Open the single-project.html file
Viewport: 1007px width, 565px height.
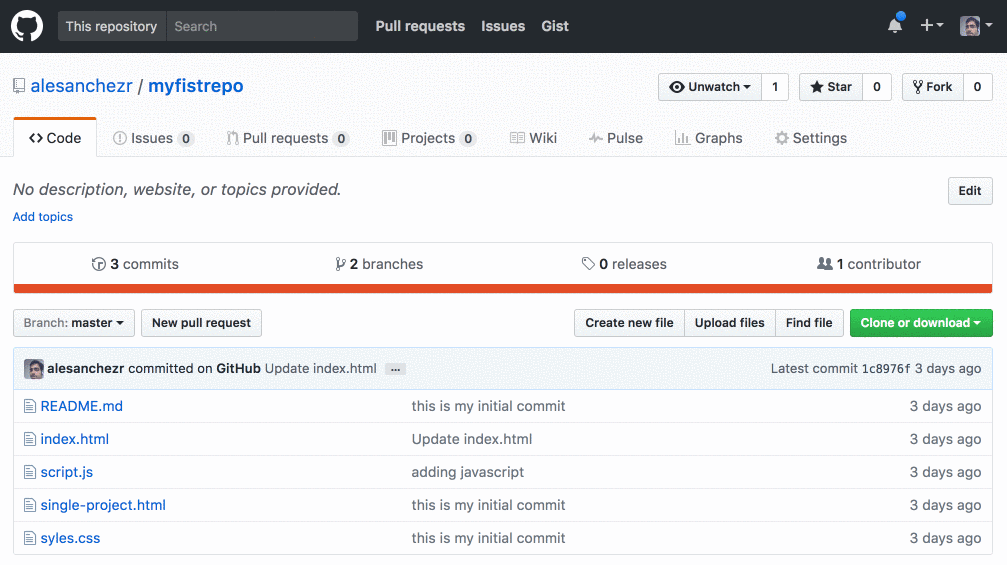pos(103,505)
